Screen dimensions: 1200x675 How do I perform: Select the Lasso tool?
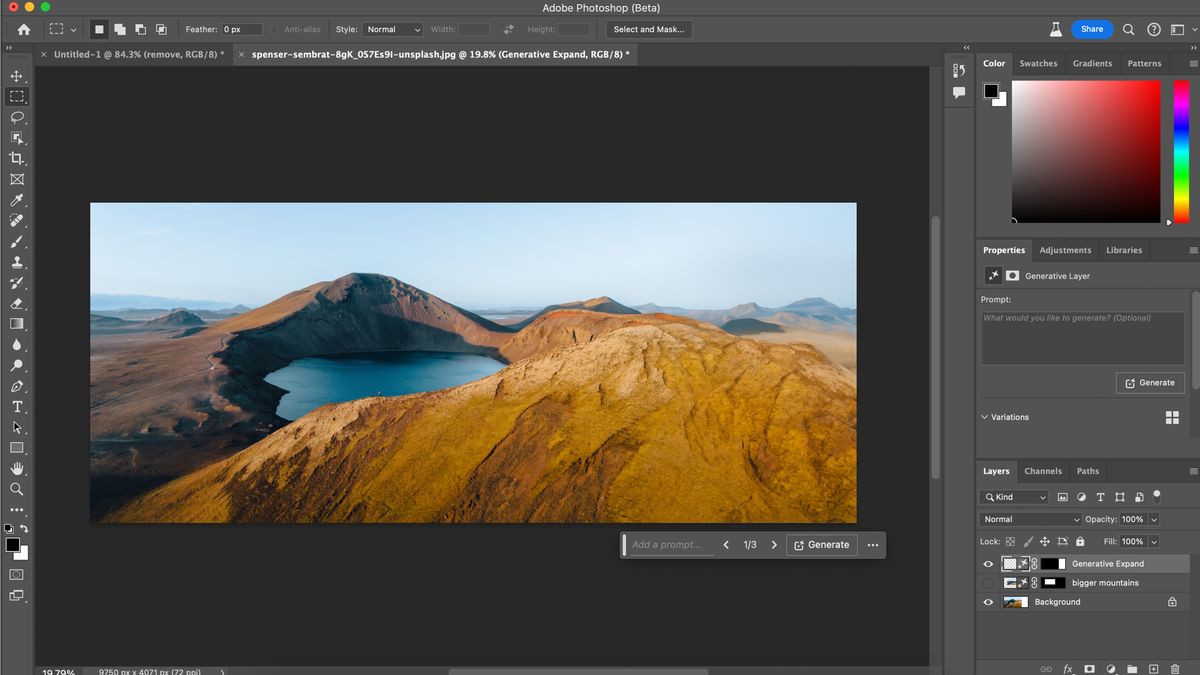pyautogui.click(x=16, y=118)
